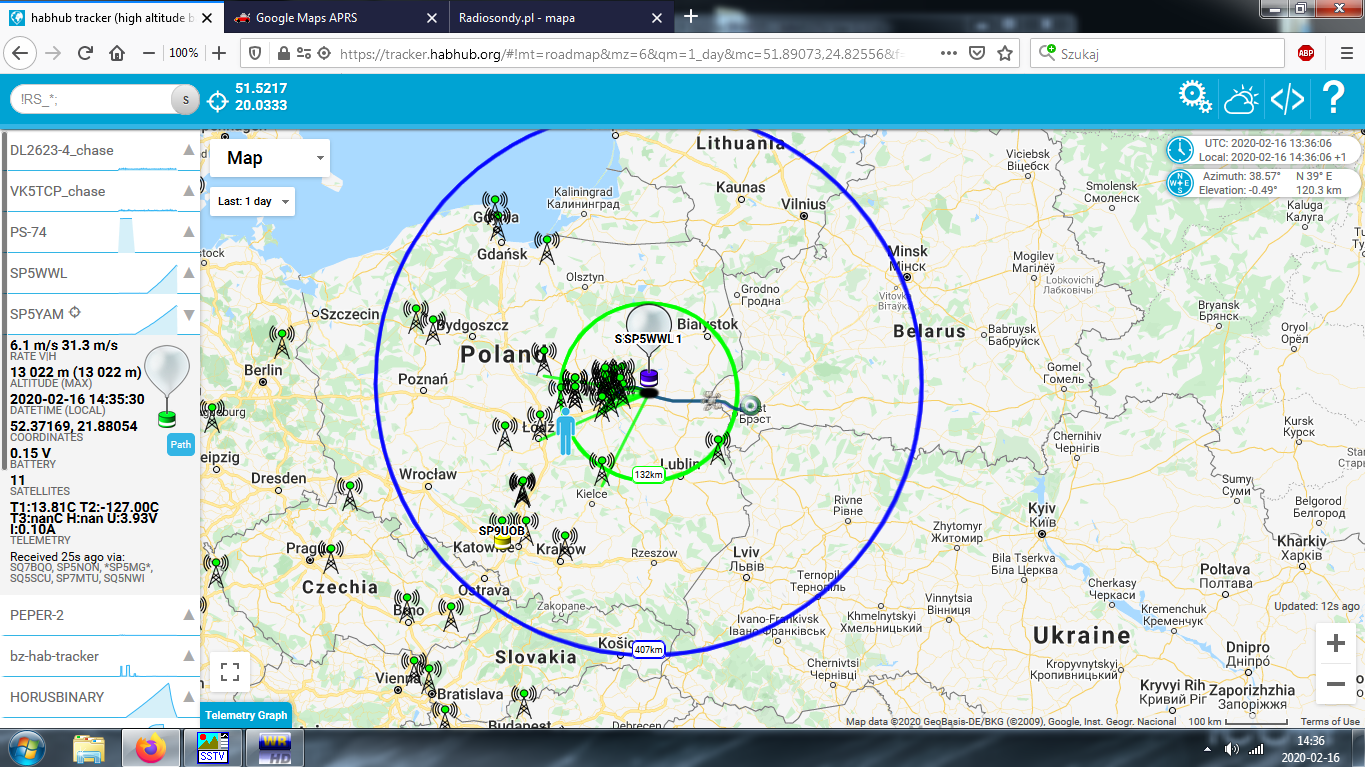Click the blue person chaser marker on map
The width and height of the screenshot is (1365, 767).
(x=567, y=430)
